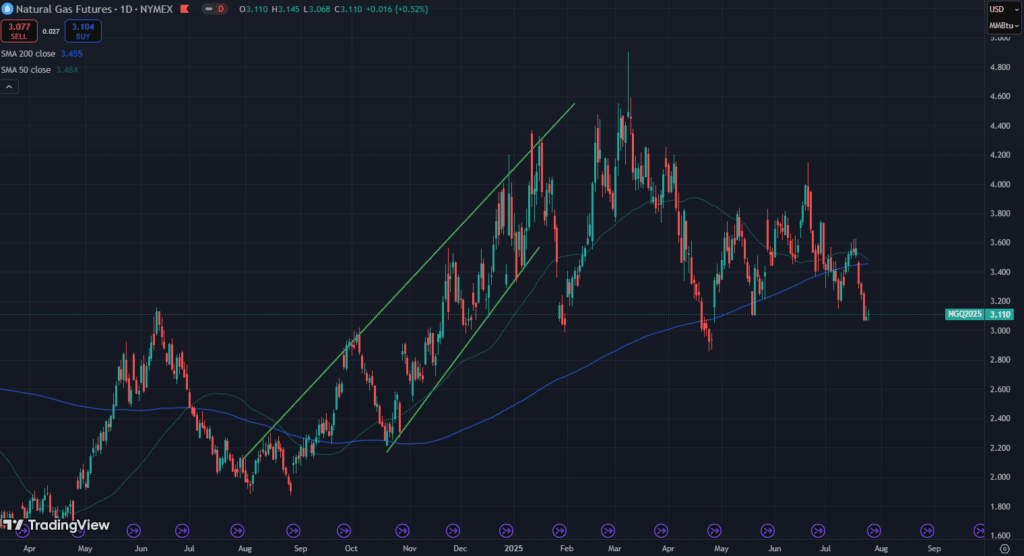Click the 1.600 price axis label
The height and width of the screenshot is (556, 1024).
point(1000,536)
